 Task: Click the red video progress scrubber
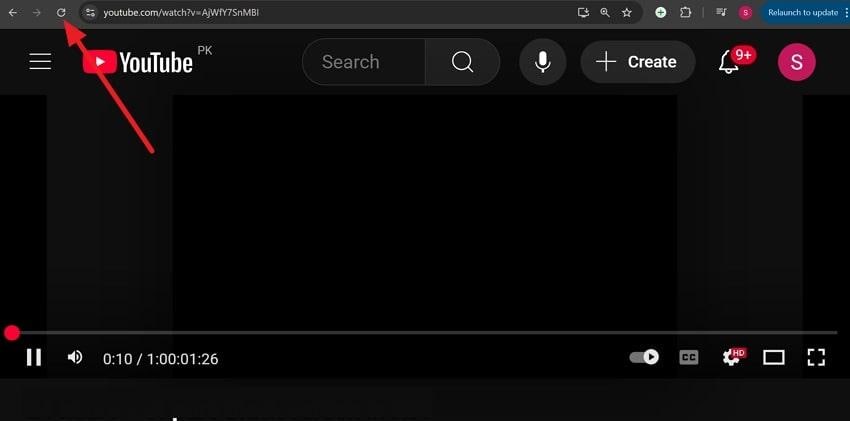tap(11, 333)
